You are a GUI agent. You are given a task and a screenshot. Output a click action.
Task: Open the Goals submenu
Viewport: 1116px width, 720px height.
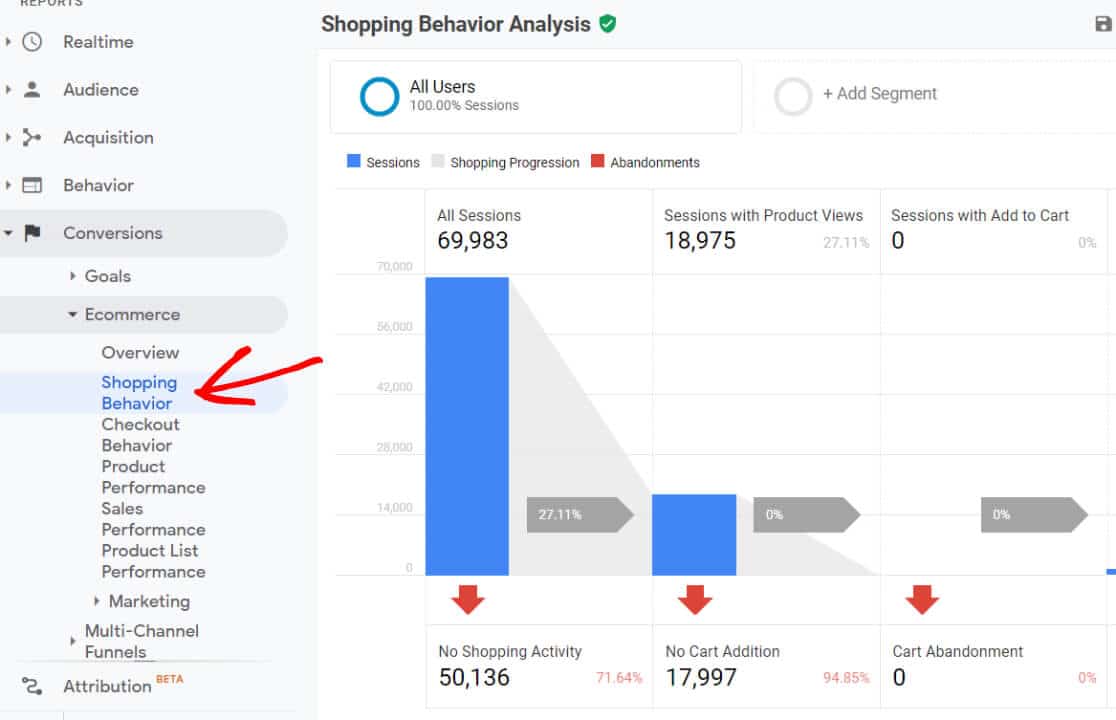pos(107,275)
